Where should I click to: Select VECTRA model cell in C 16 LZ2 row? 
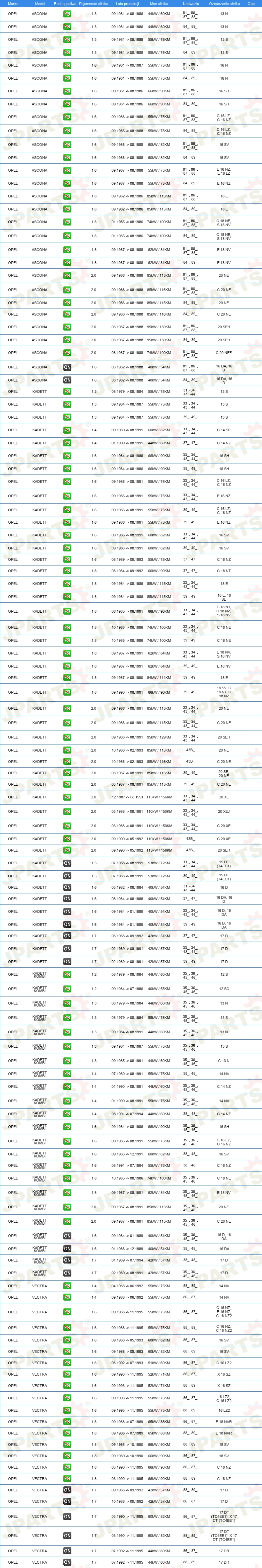click(x=40, y=1363)
